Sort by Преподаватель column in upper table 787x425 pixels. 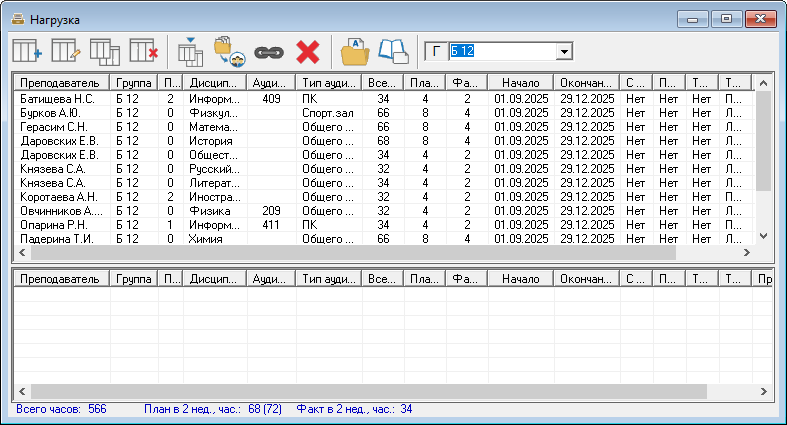pos(60,83)
